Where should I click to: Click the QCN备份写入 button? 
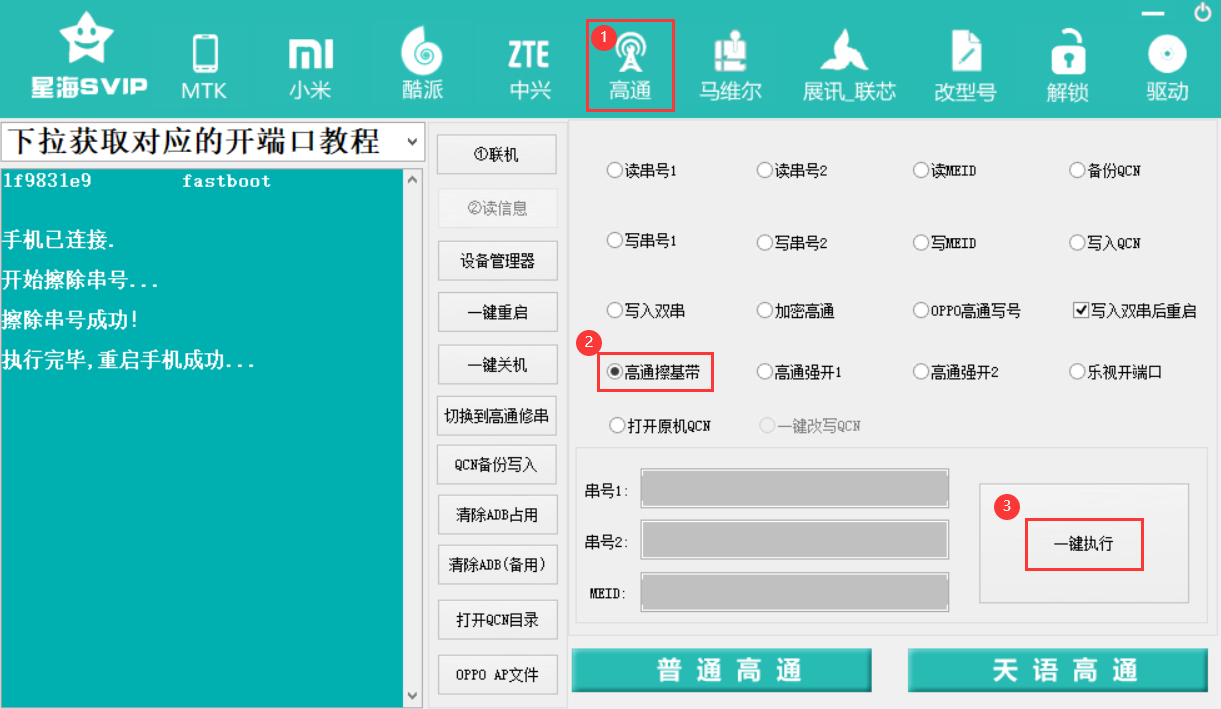[x=497, y=465]
